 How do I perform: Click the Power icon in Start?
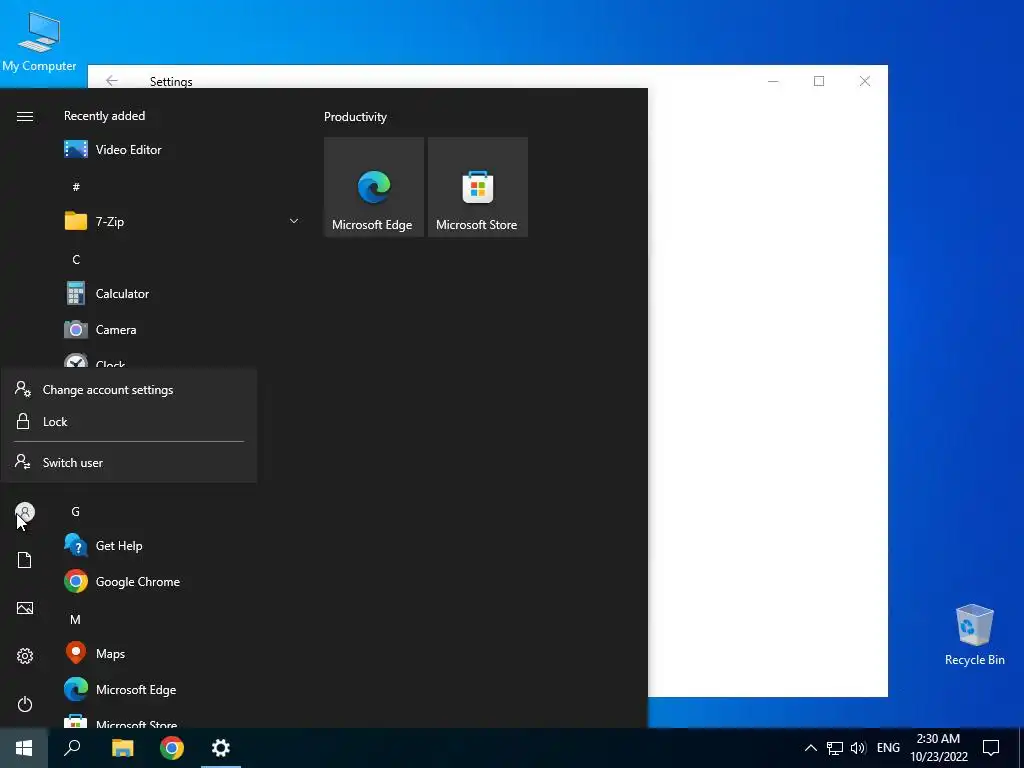coord(25,704)
